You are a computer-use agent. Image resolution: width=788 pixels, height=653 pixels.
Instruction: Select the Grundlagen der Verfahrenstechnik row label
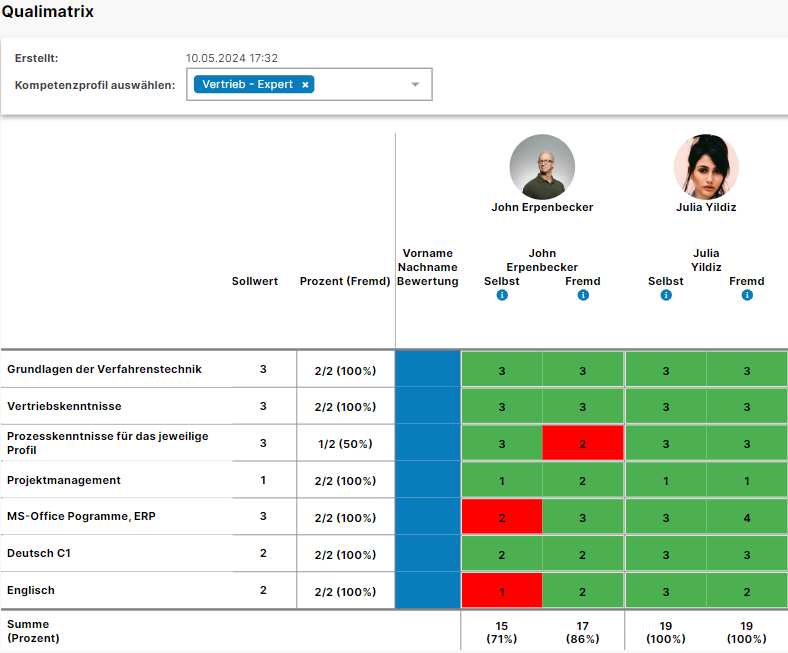pos(104,369)
